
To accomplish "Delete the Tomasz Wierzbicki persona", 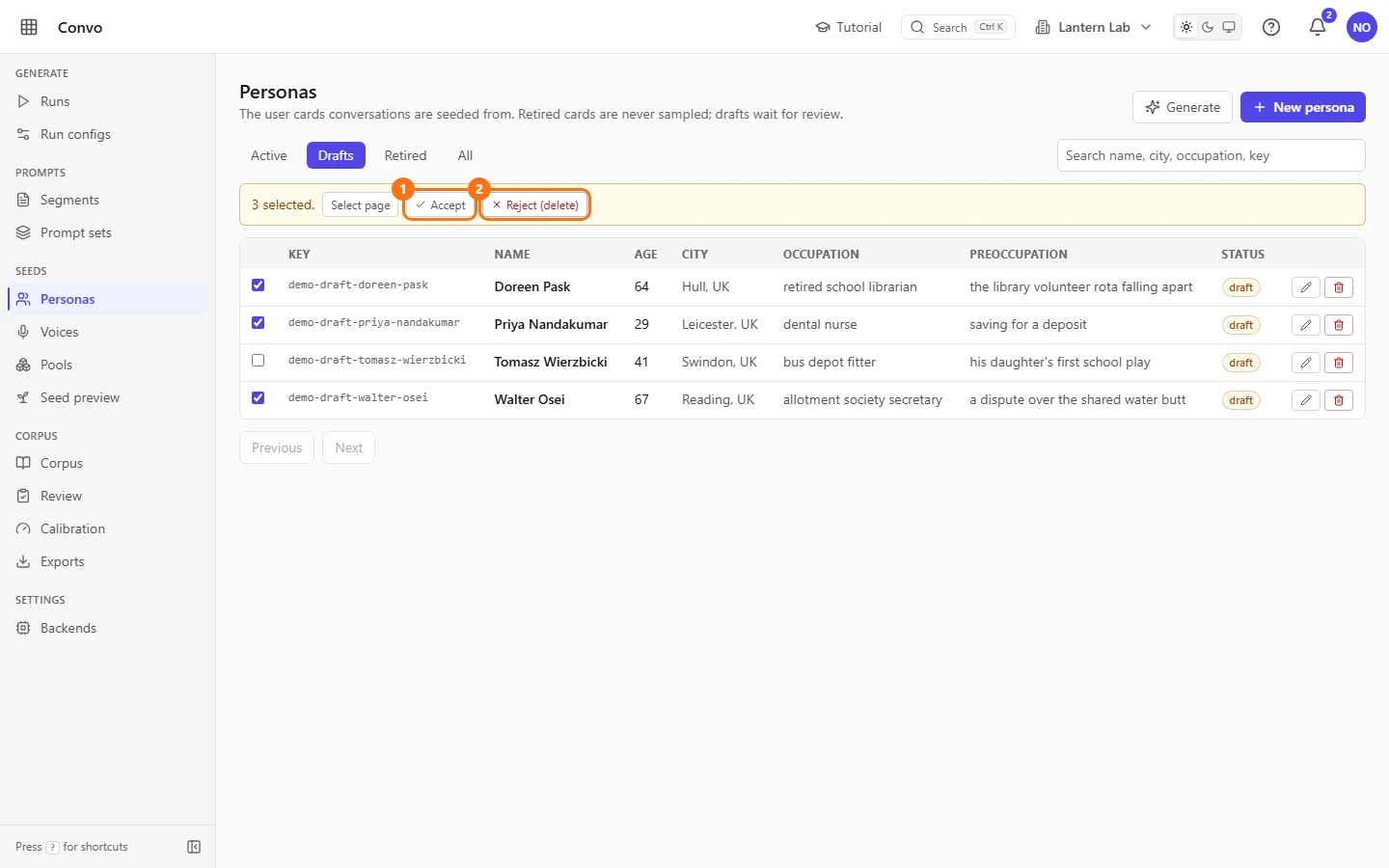I will [1339, 363].
